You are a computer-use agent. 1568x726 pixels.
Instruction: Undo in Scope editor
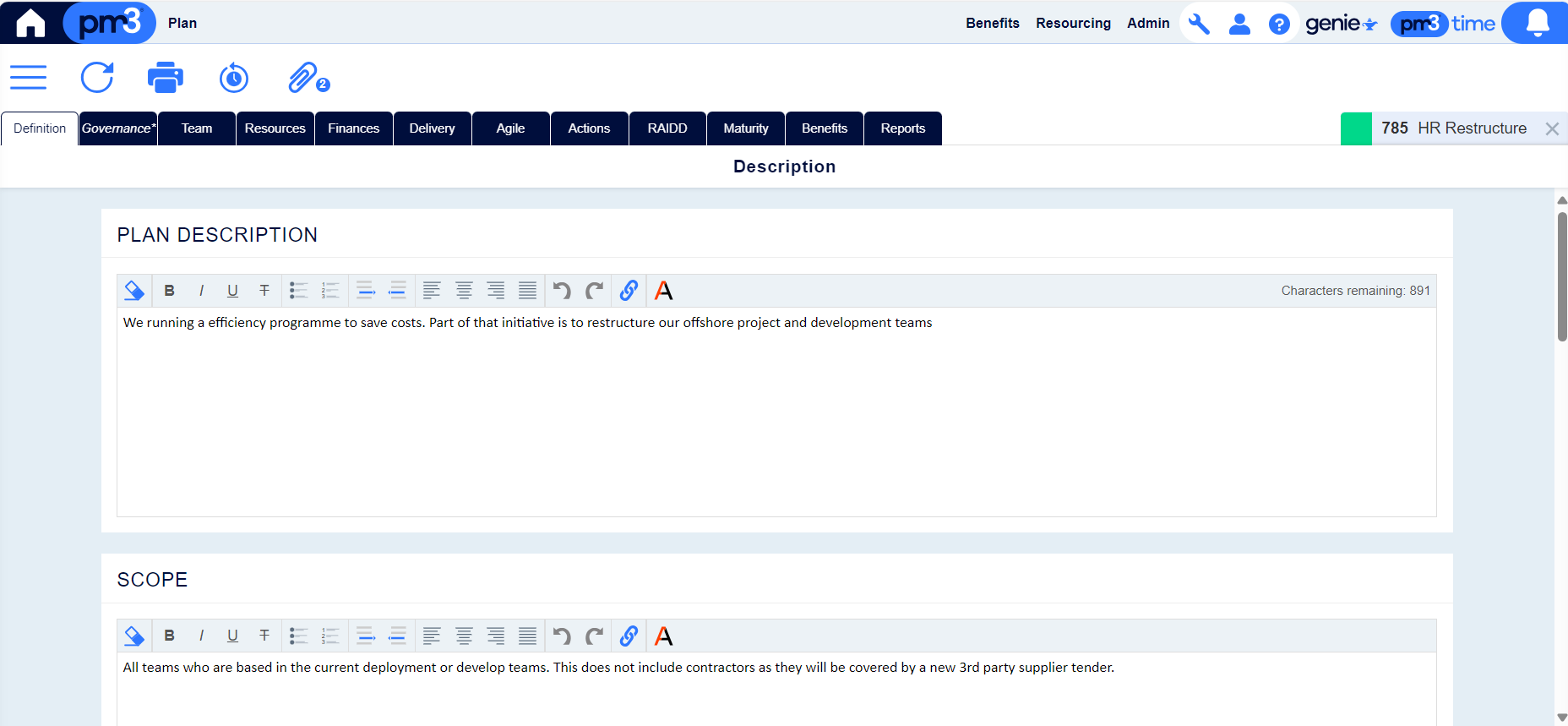pyautogui.click(x=562, y=636)
